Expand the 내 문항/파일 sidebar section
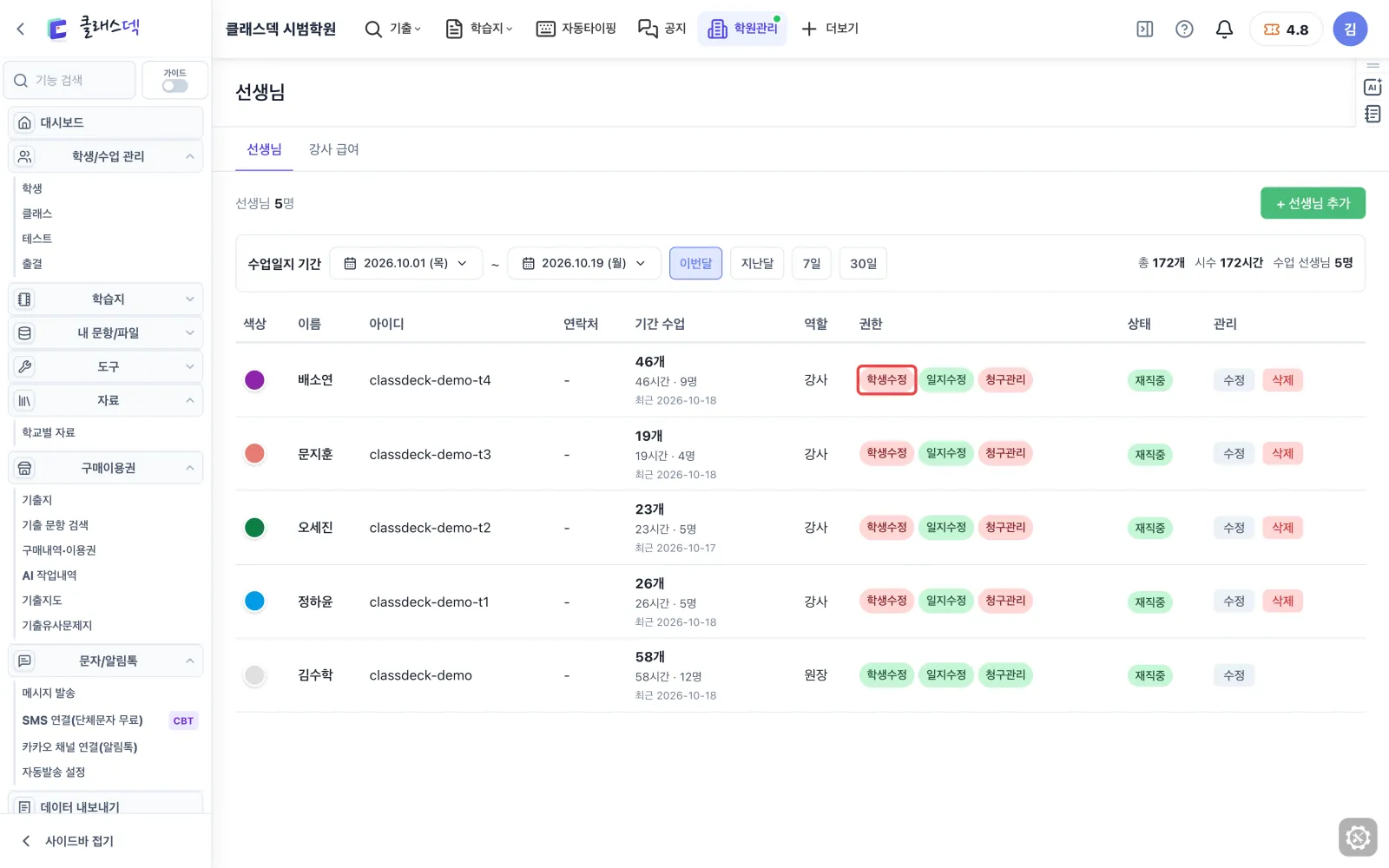Screen dimensions: 1389x868 click(106, 332)
